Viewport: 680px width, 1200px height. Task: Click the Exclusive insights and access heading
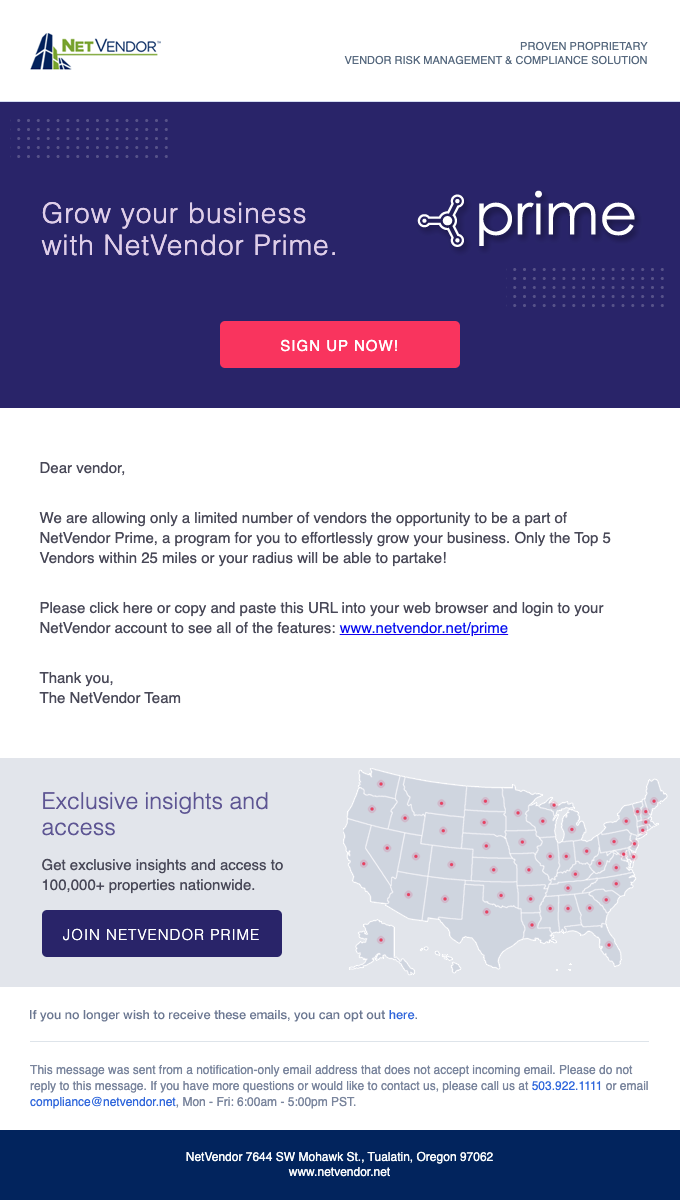point(155,814)
